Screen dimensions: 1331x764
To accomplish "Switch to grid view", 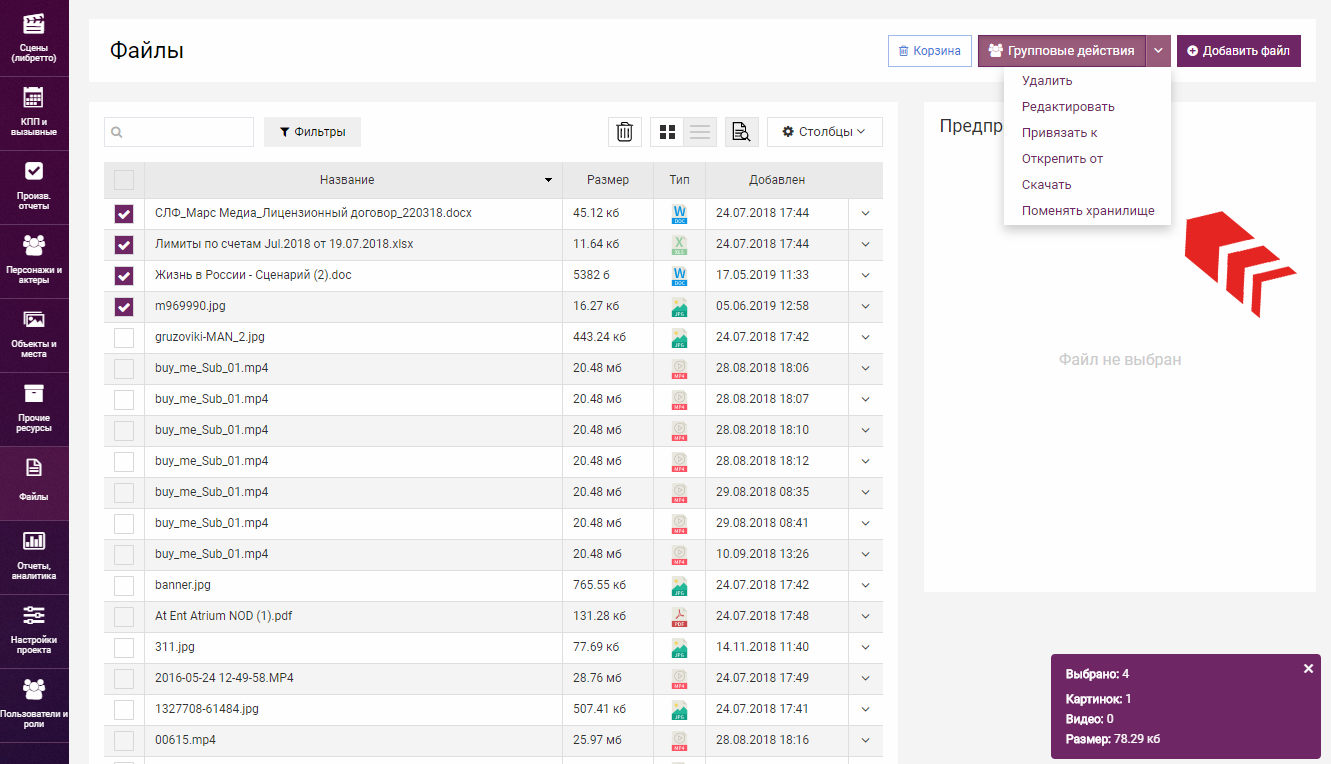I will (x=667, y=132).
